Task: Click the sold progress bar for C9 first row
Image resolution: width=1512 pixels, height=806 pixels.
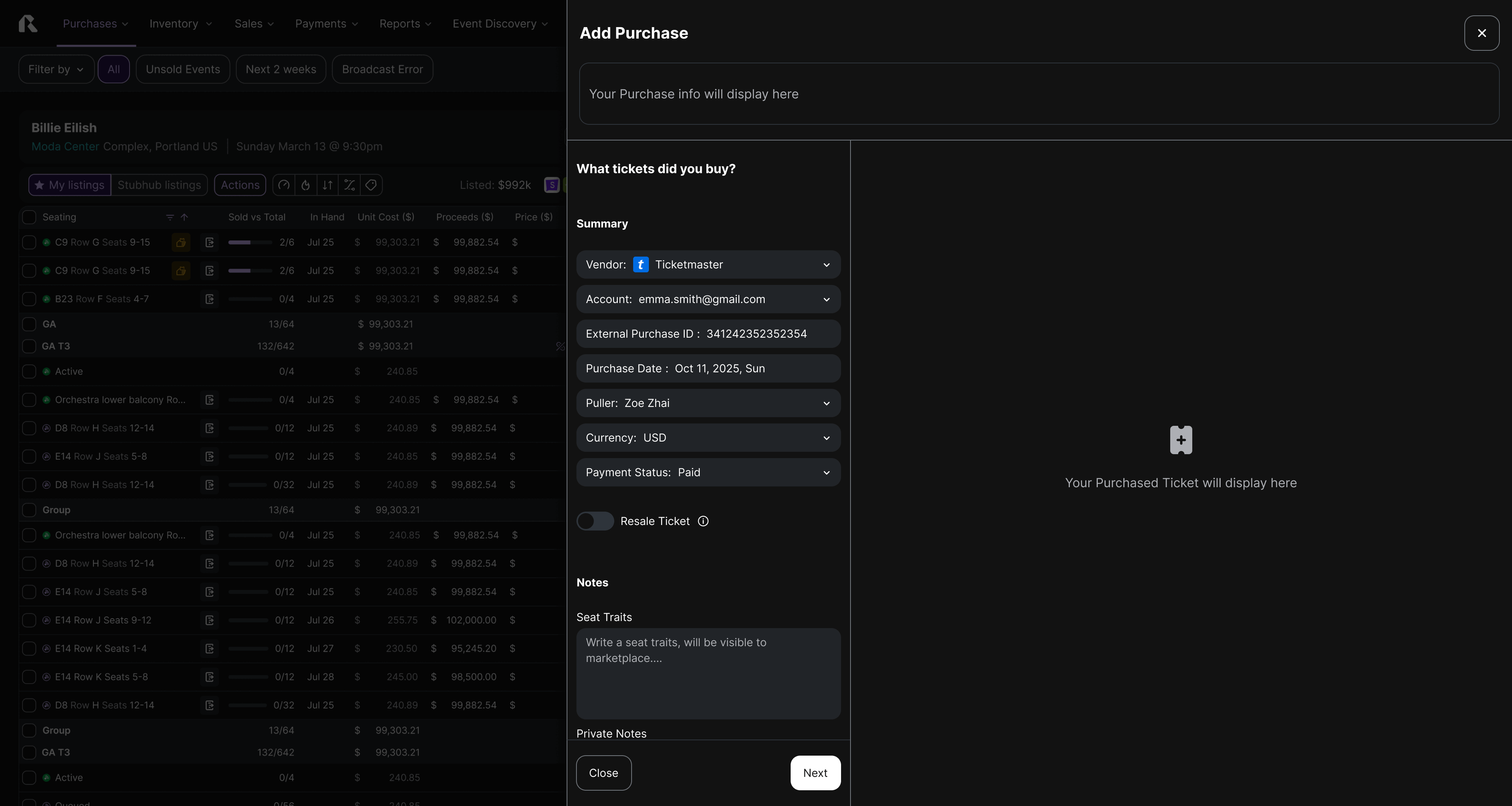Action: click(250, 242)
